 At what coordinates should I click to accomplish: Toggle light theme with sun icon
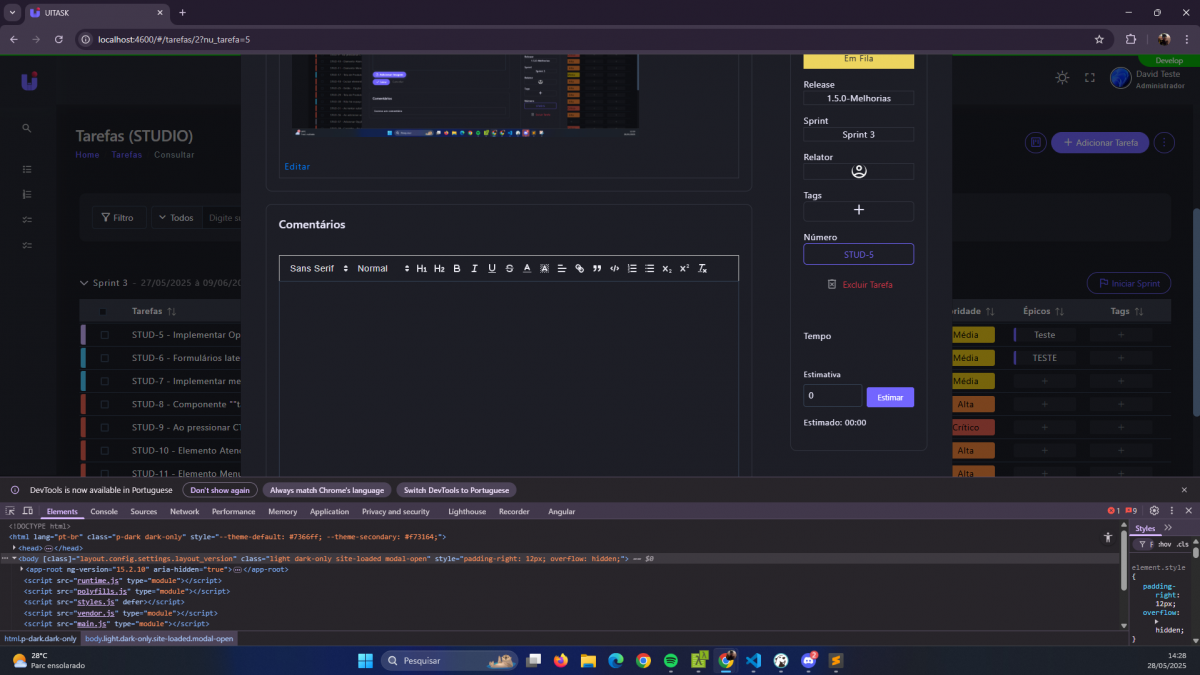pyautogui.click(x=1062, y=78)
